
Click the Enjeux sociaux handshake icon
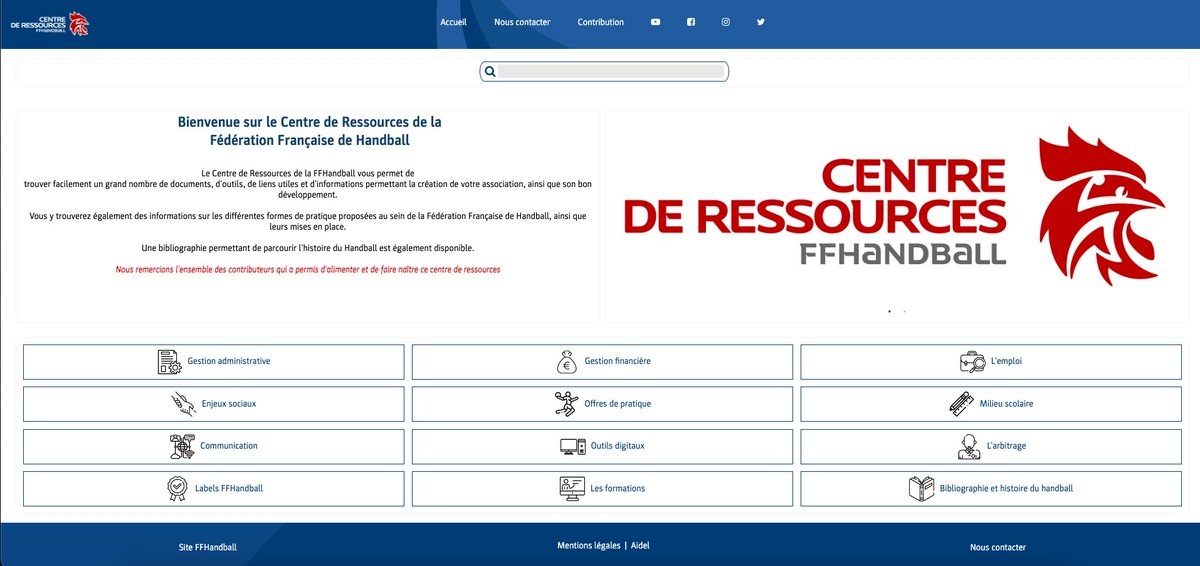(184, 404)
